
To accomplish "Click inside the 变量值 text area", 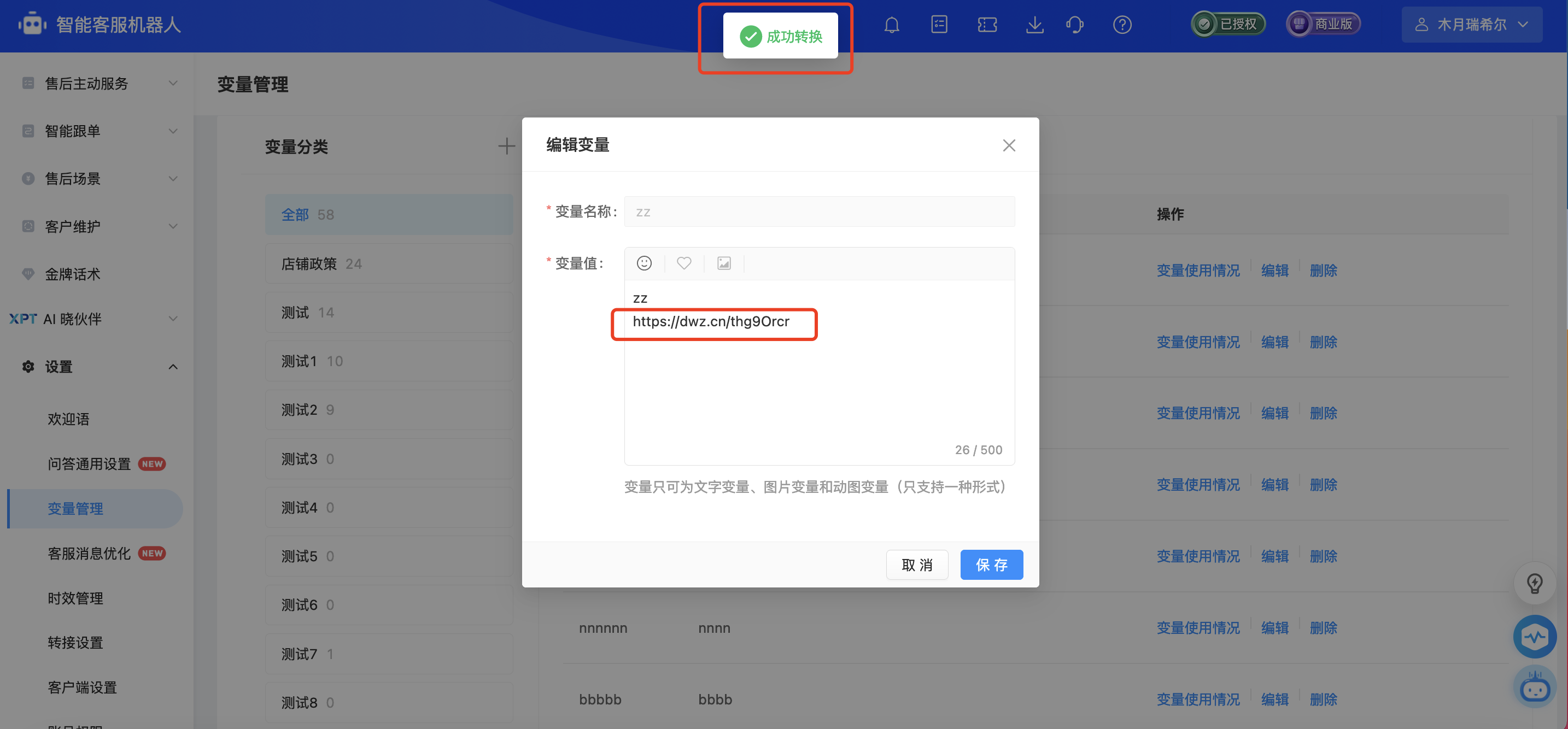I will pos(820,372).
